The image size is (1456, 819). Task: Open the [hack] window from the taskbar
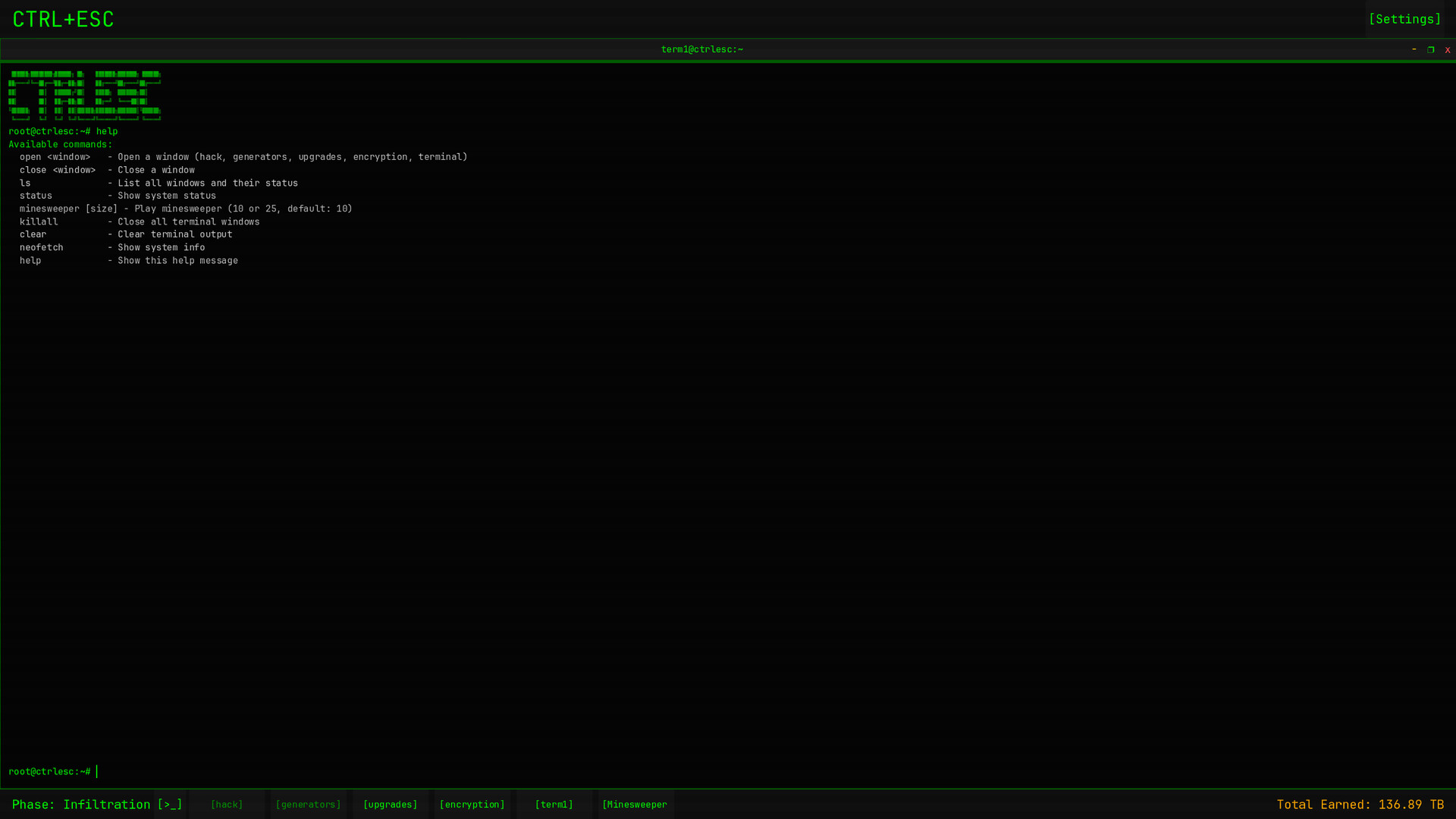click(227, 804)
